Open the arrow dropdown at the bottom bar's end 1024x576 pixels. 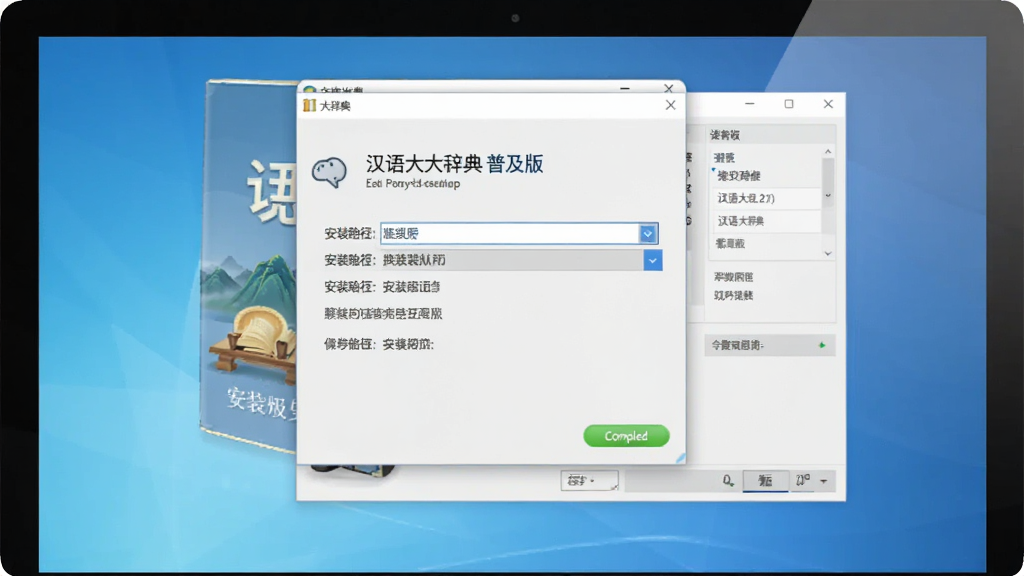[x=824, y=482]
